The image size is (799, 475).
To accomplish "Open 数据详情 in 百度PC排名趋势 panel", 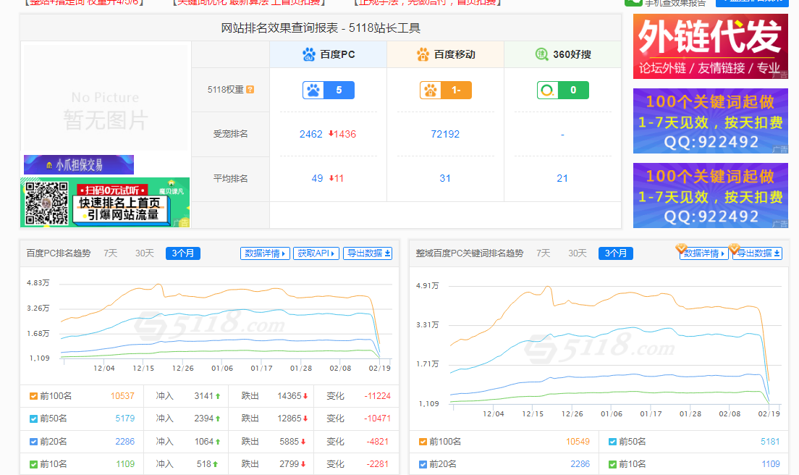I will click(265, 253).
